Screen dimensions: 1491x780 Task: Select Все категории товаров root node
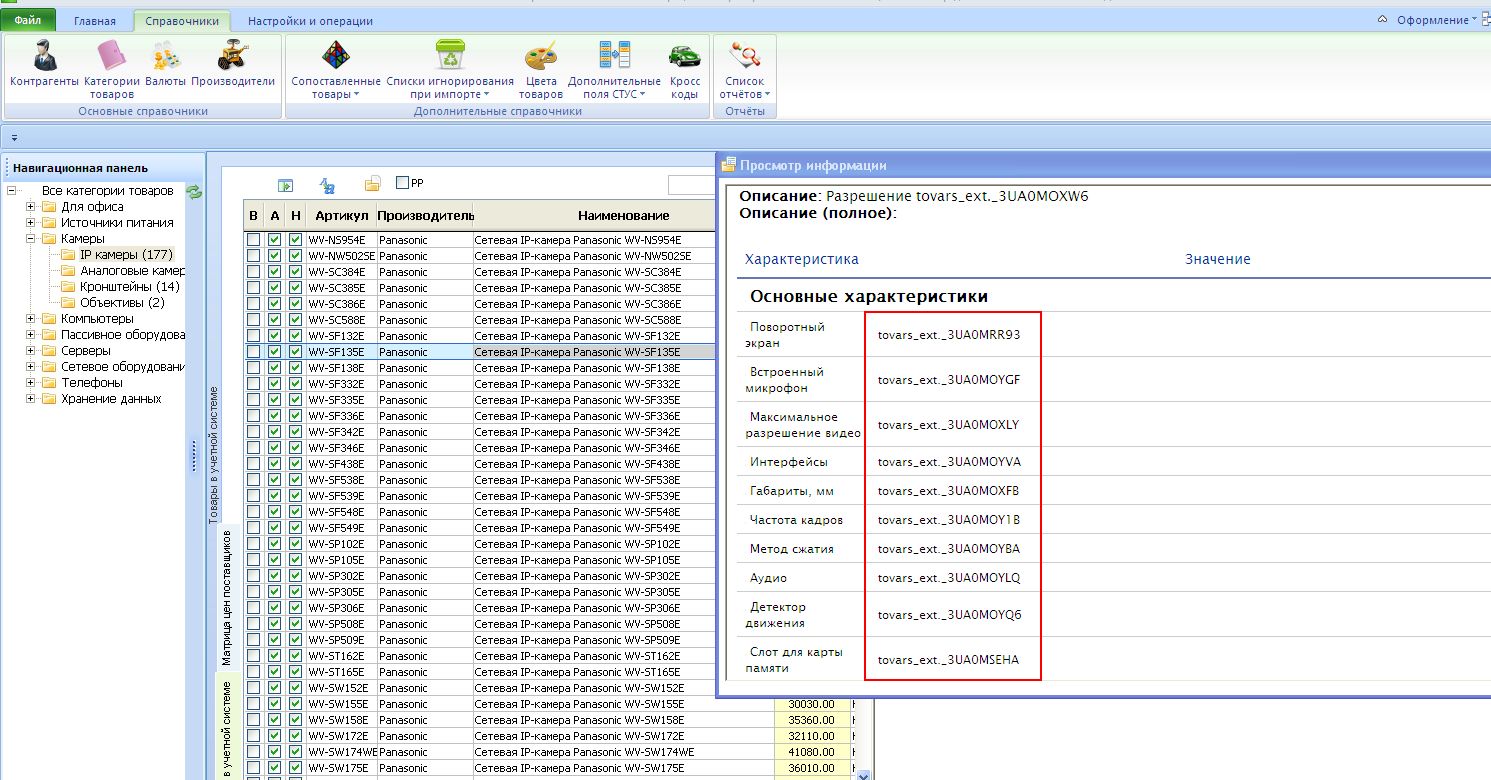pos(107,191)
